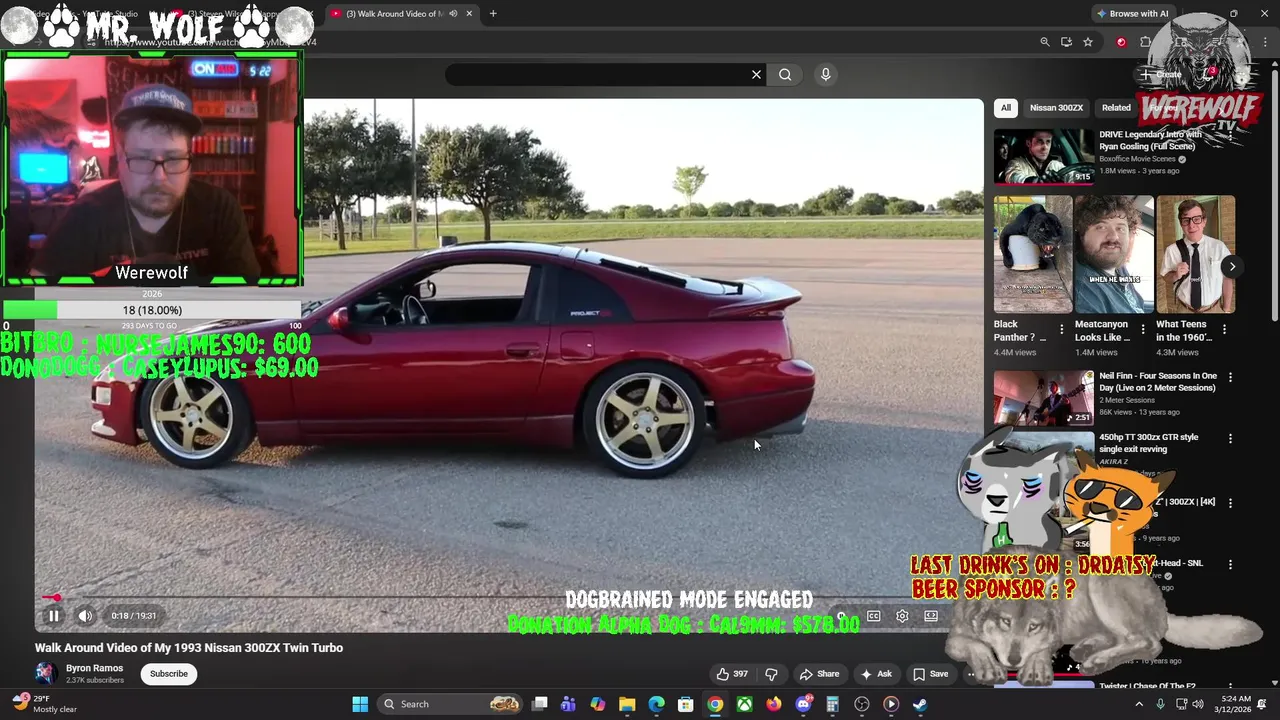Screen dimensions: 1280x720
Task: Open Chrome extensions puzzle icon
Action: tap(1145, 42)
